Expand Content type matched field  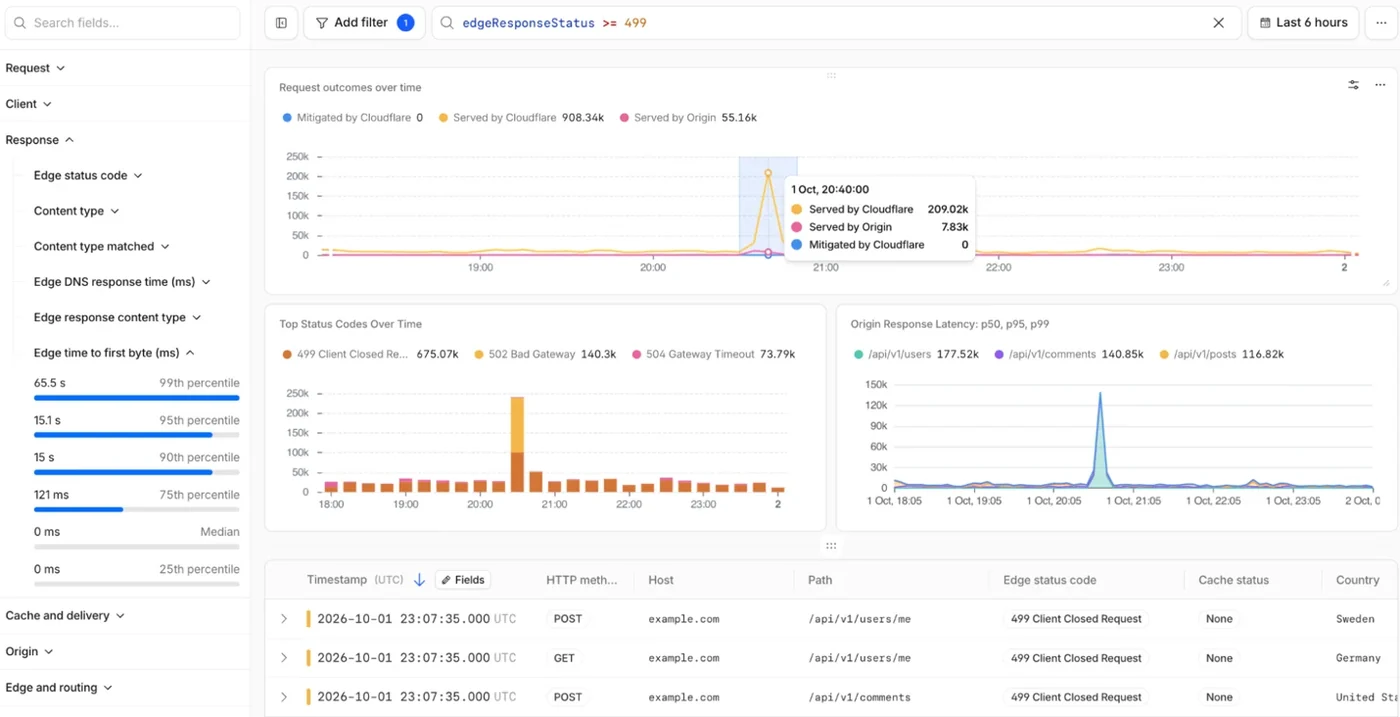point(102,246)
